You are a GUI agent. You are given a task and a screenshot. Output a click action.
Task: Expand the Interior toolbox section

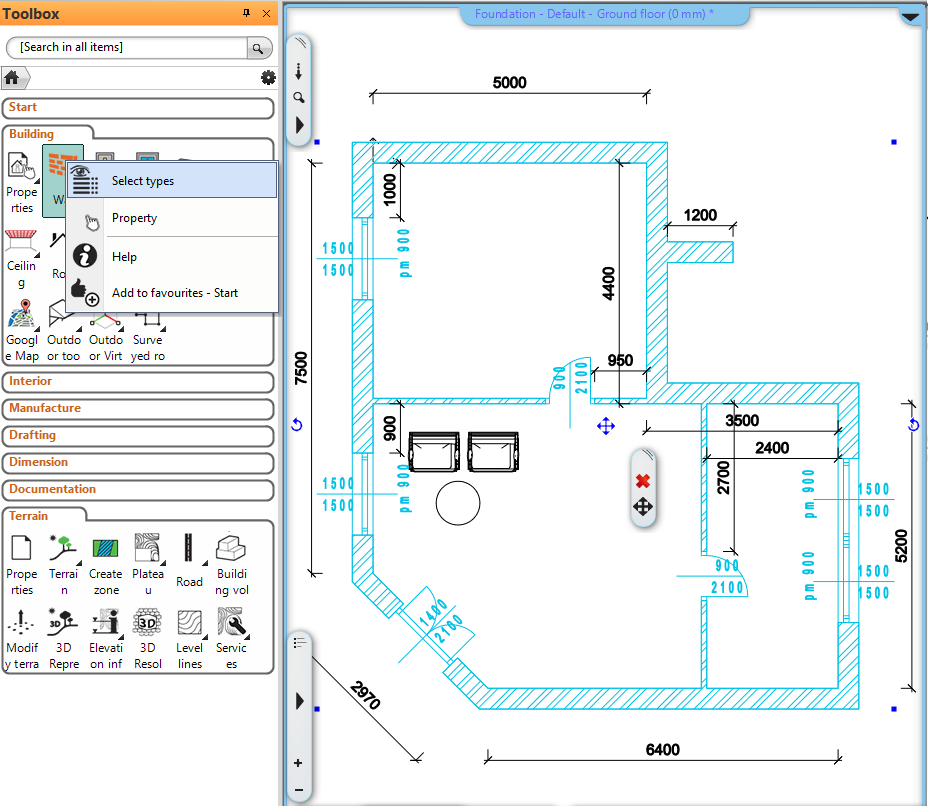pos(138,382)
